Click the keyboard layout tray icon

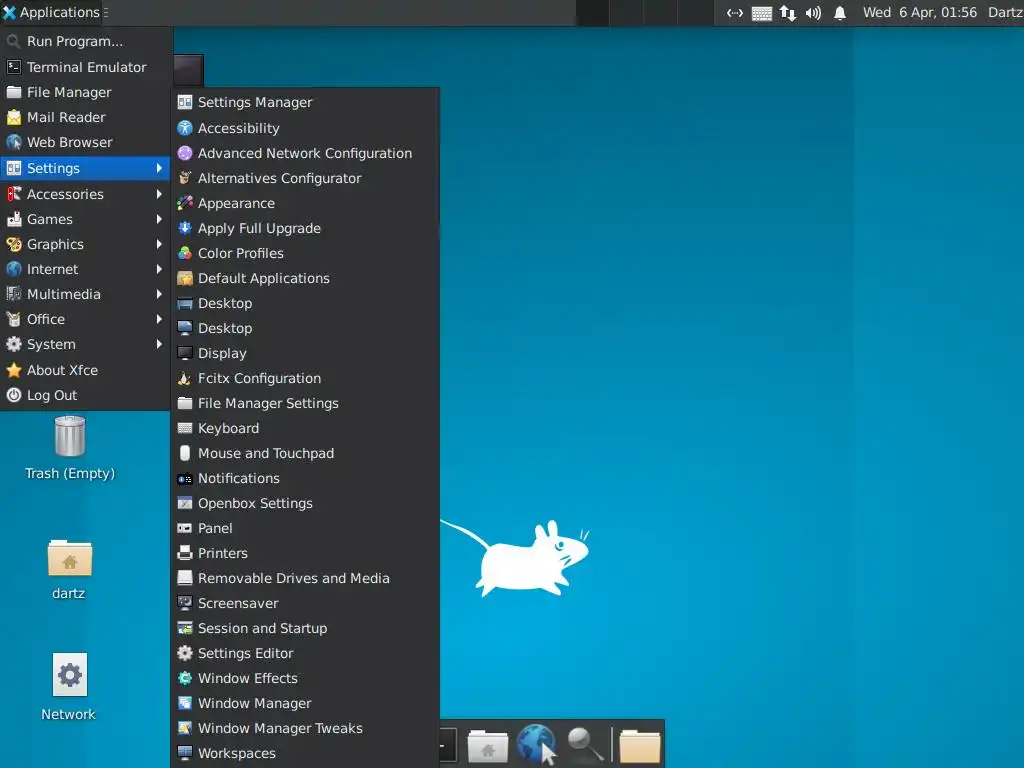(x=761, y=13)
